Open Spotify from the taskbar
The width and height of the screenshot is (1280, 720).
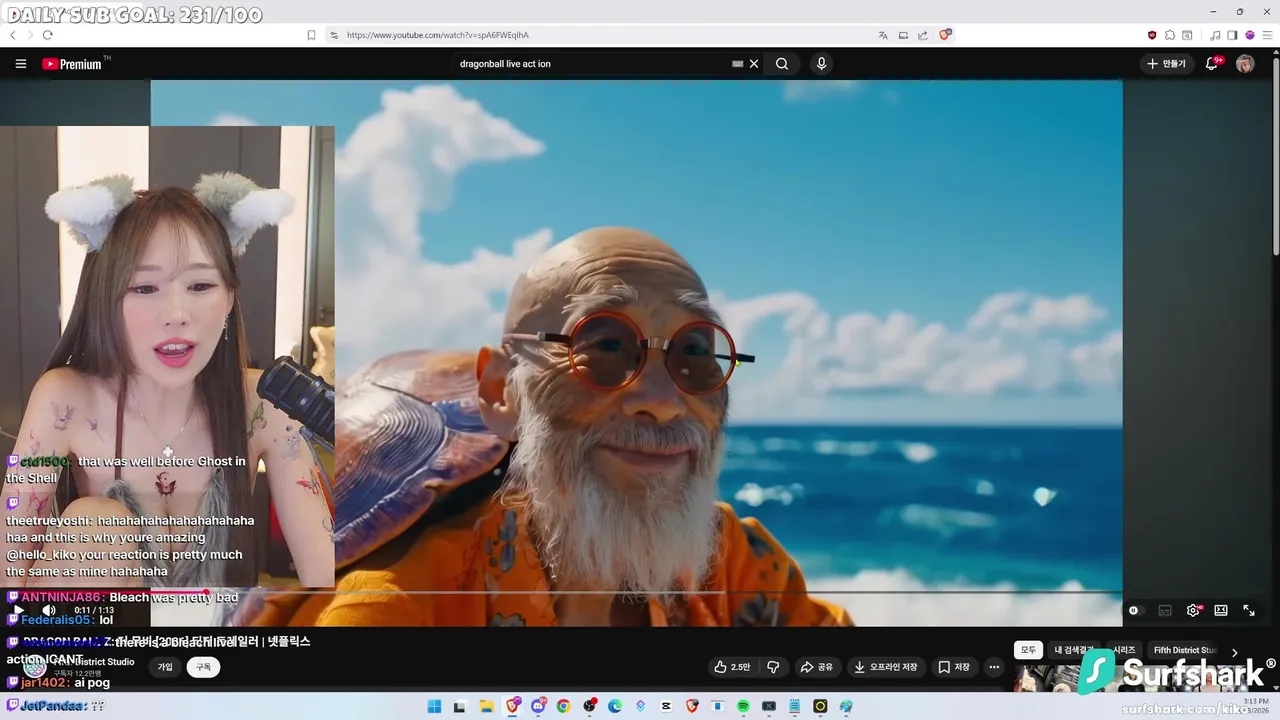point(743,706)
